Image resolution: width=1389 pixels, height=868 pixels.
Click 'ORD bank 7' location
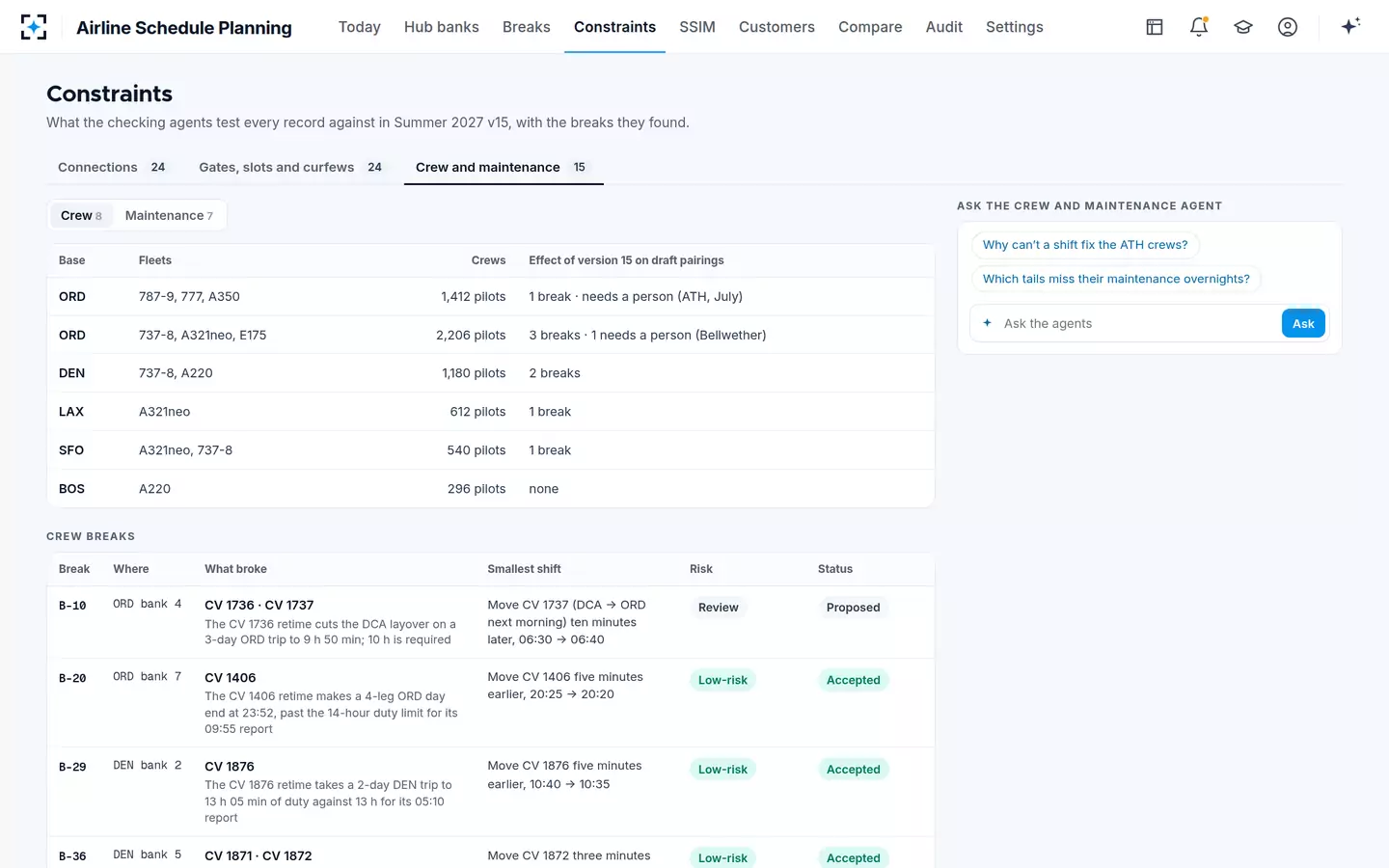coord(147,676)
